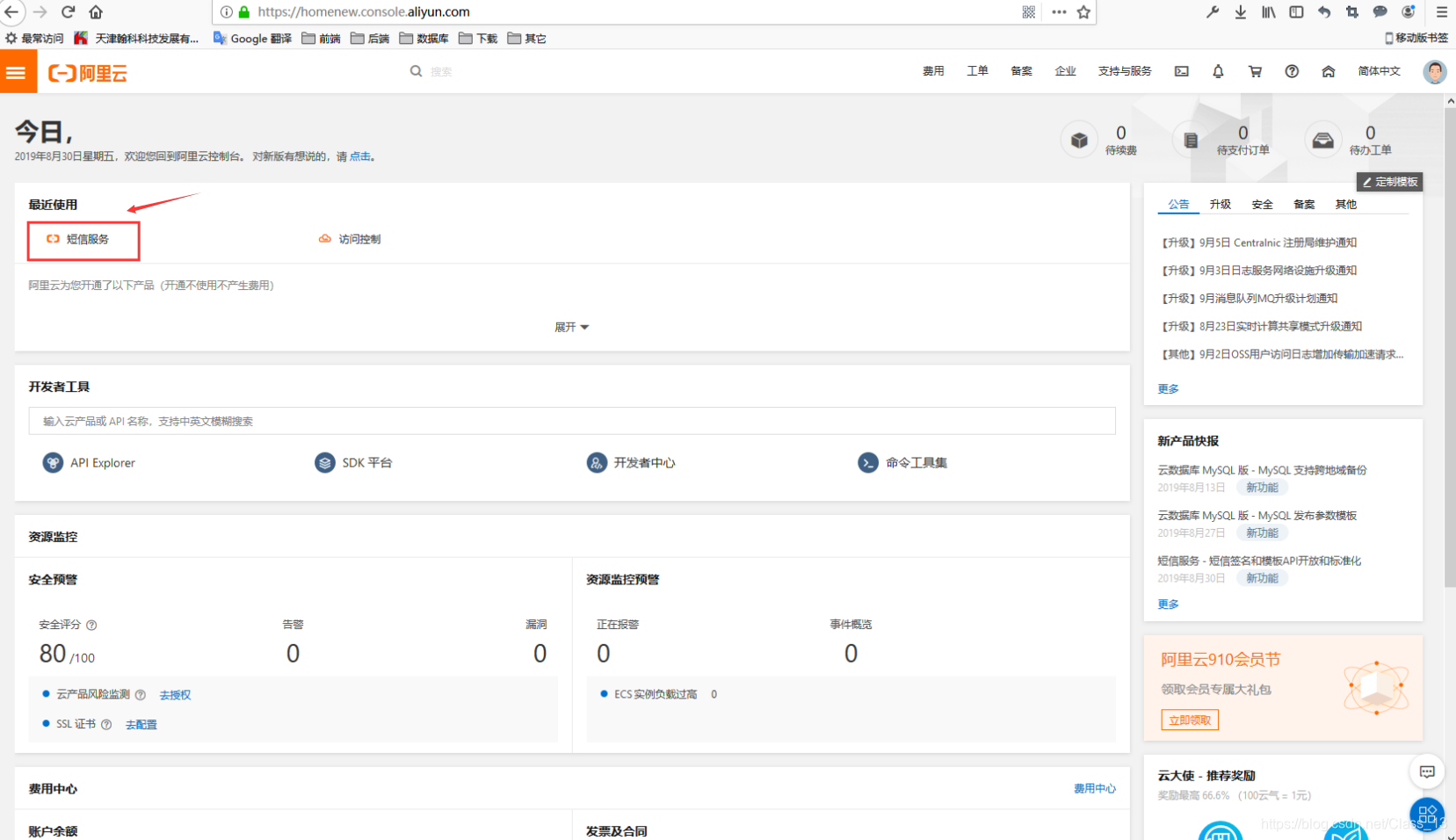Click the search magnifier icon
The width and height of the screenshot is (1456, 840).
pos(416,71)
